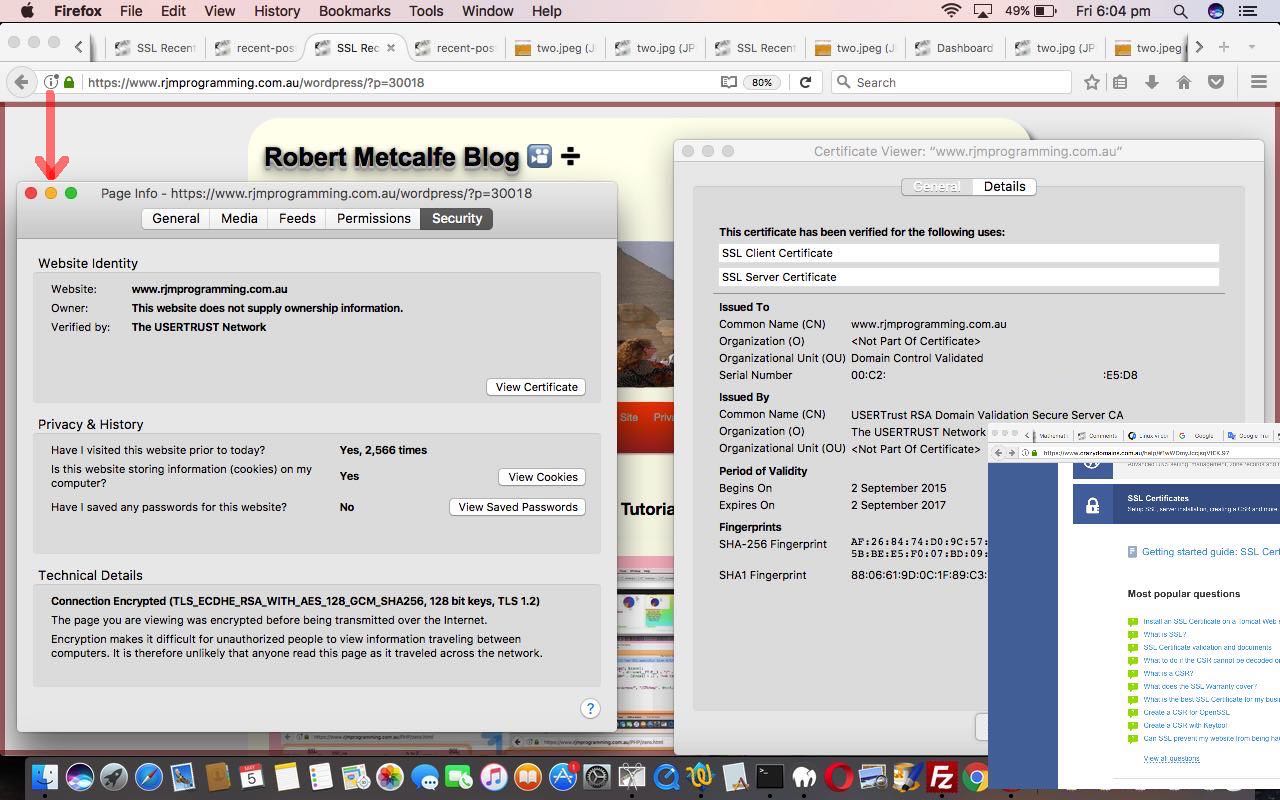
Task: Open Notification Center icon in menu bar
Action: (x=1248, y=11)
